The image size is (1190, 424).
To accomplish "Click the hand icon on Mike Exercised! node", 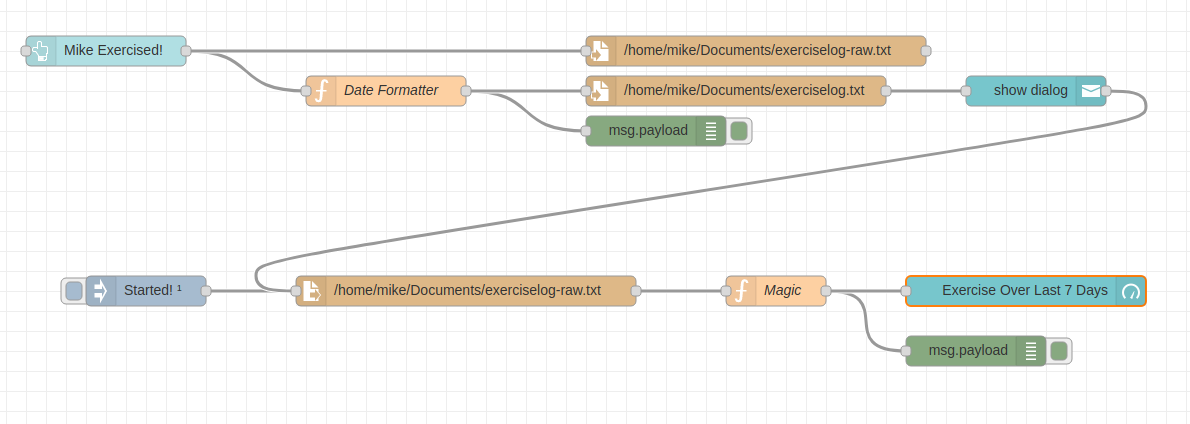I will point(41,51).
